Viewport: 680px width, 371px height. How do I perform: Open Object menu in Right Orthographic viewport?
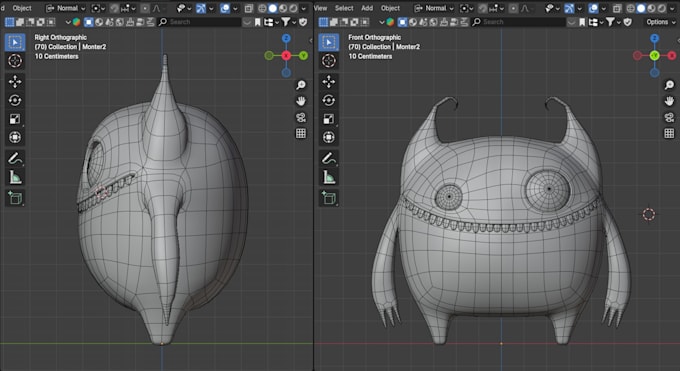(22, 8)
